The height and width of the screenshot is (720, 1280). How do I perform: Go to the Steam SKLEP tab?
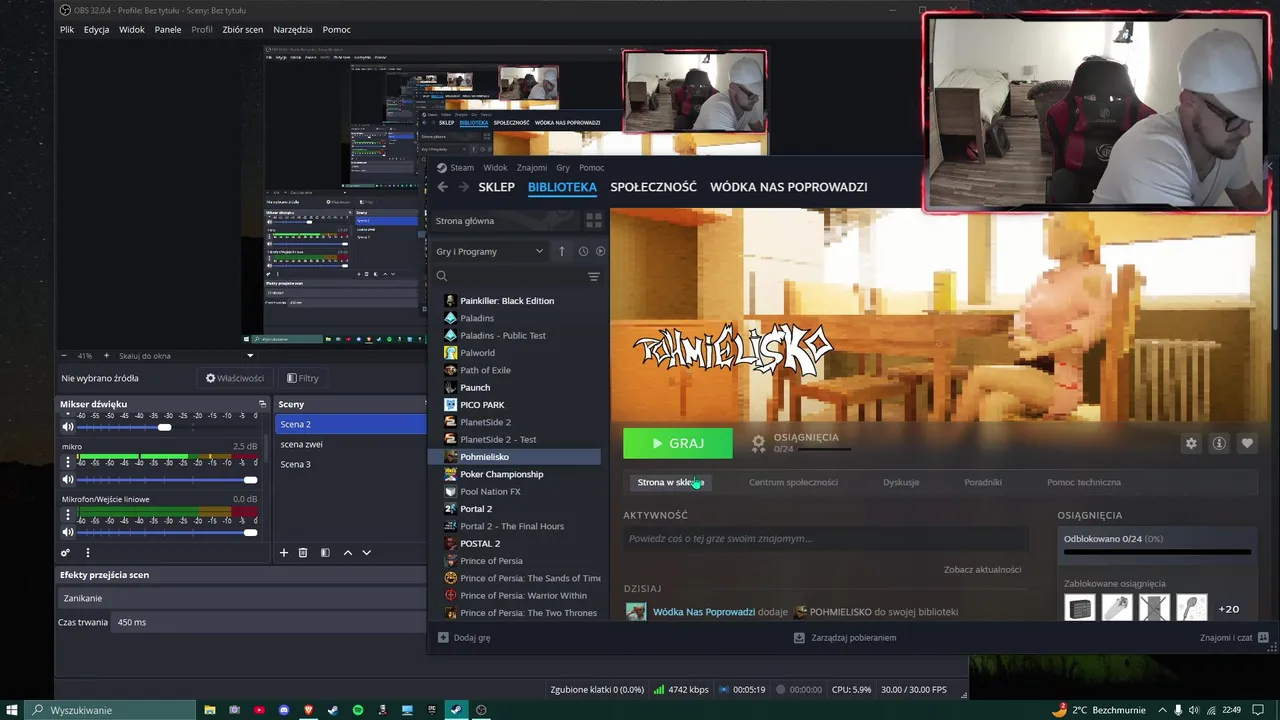click(x=496, y=187)
